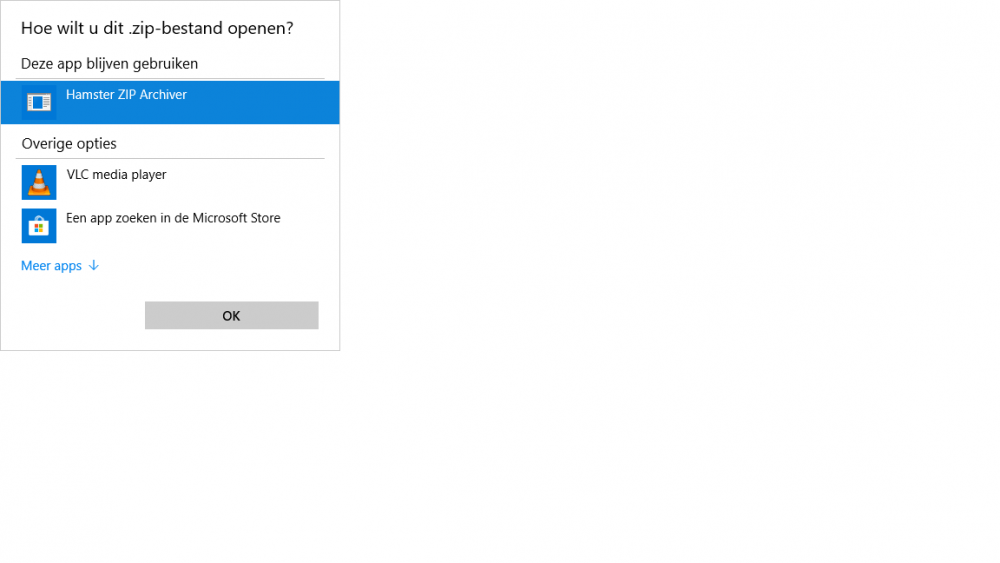This screenshot has width=1000, height=563.
Task: Click the divider line under 'Overige opties'
Action: point(170,158)
